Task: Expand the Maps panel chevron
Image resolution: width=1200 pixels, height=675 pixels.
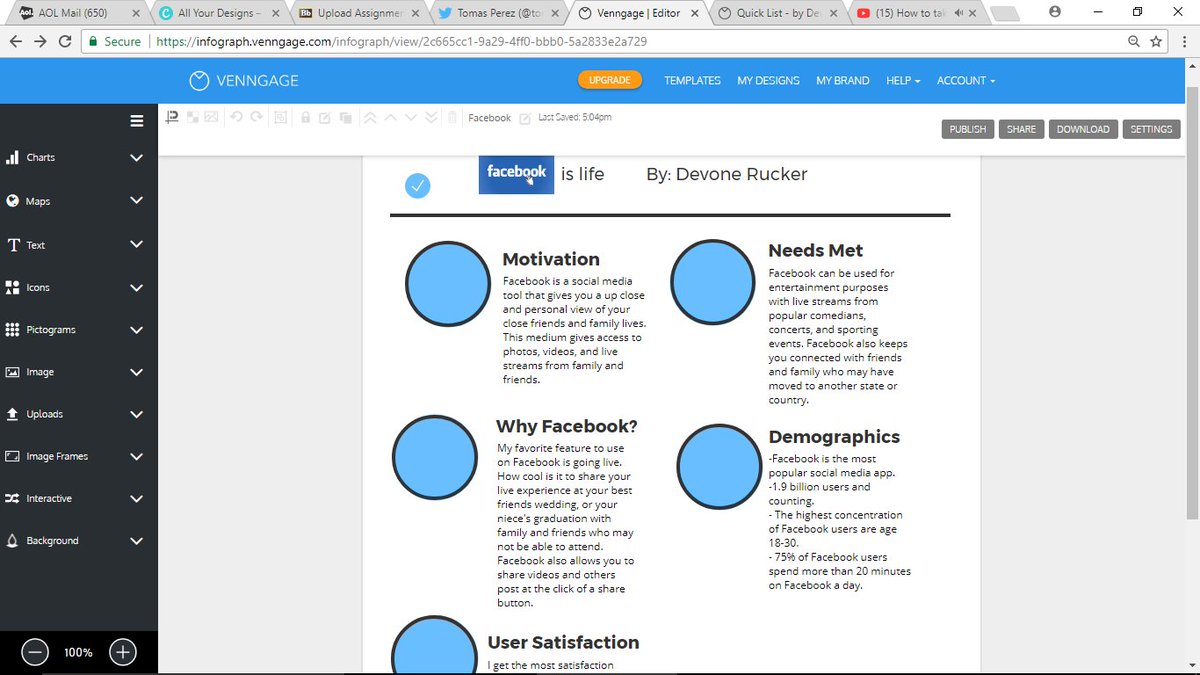Action: (137, 201)
